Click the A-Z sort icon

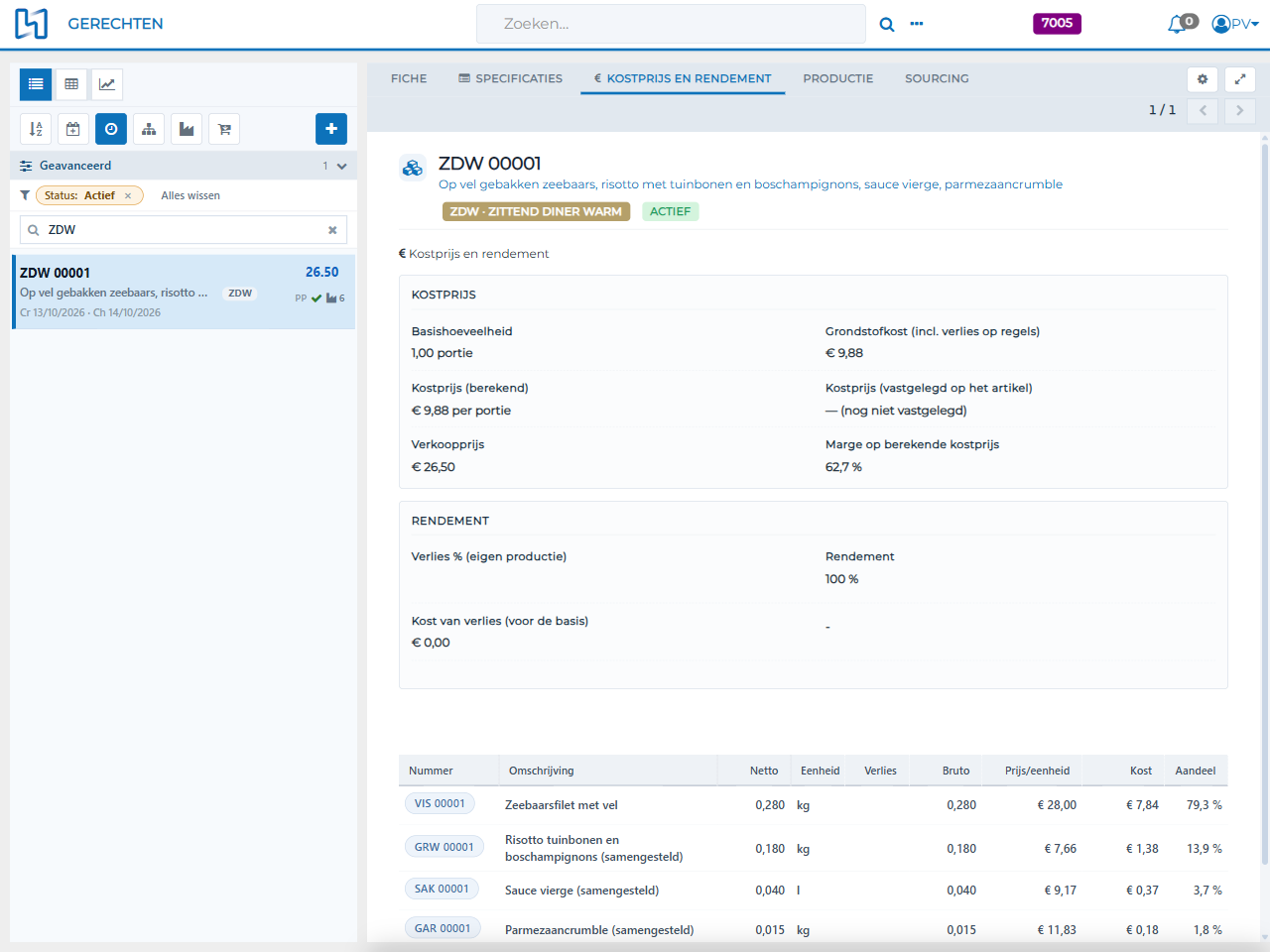tap(36, 129)
